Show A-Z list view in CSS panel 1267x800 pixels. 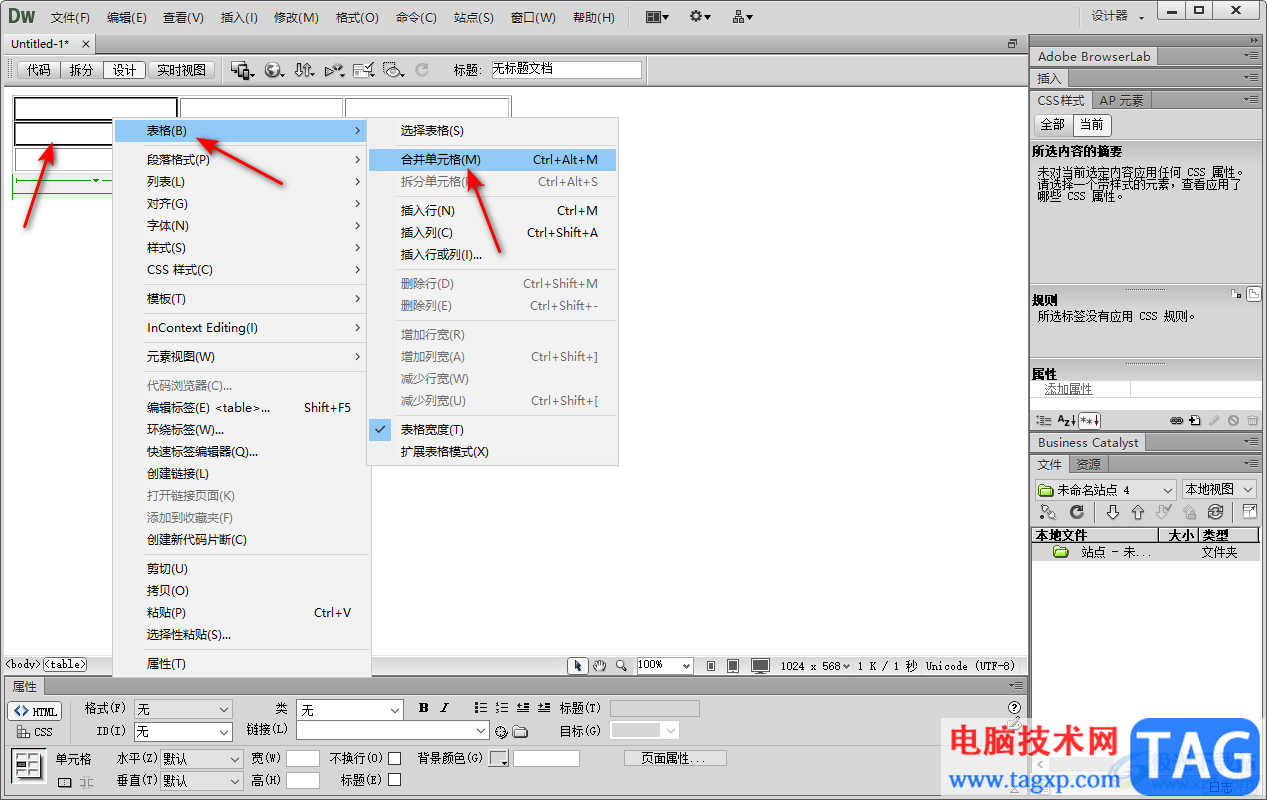pos(1066,421)
